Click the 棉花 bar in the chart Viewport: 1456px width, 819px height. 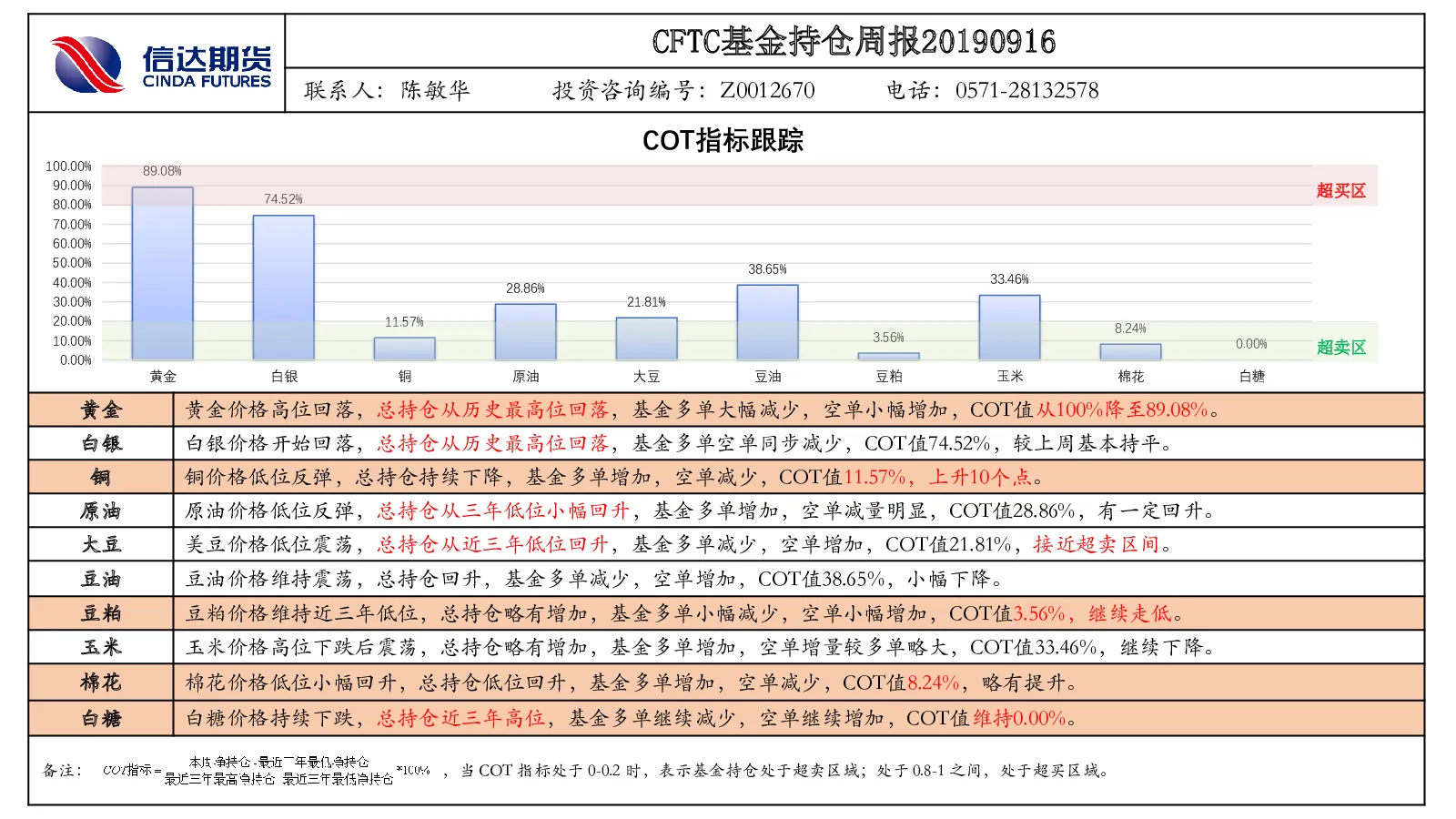(x=1130, y=351)
